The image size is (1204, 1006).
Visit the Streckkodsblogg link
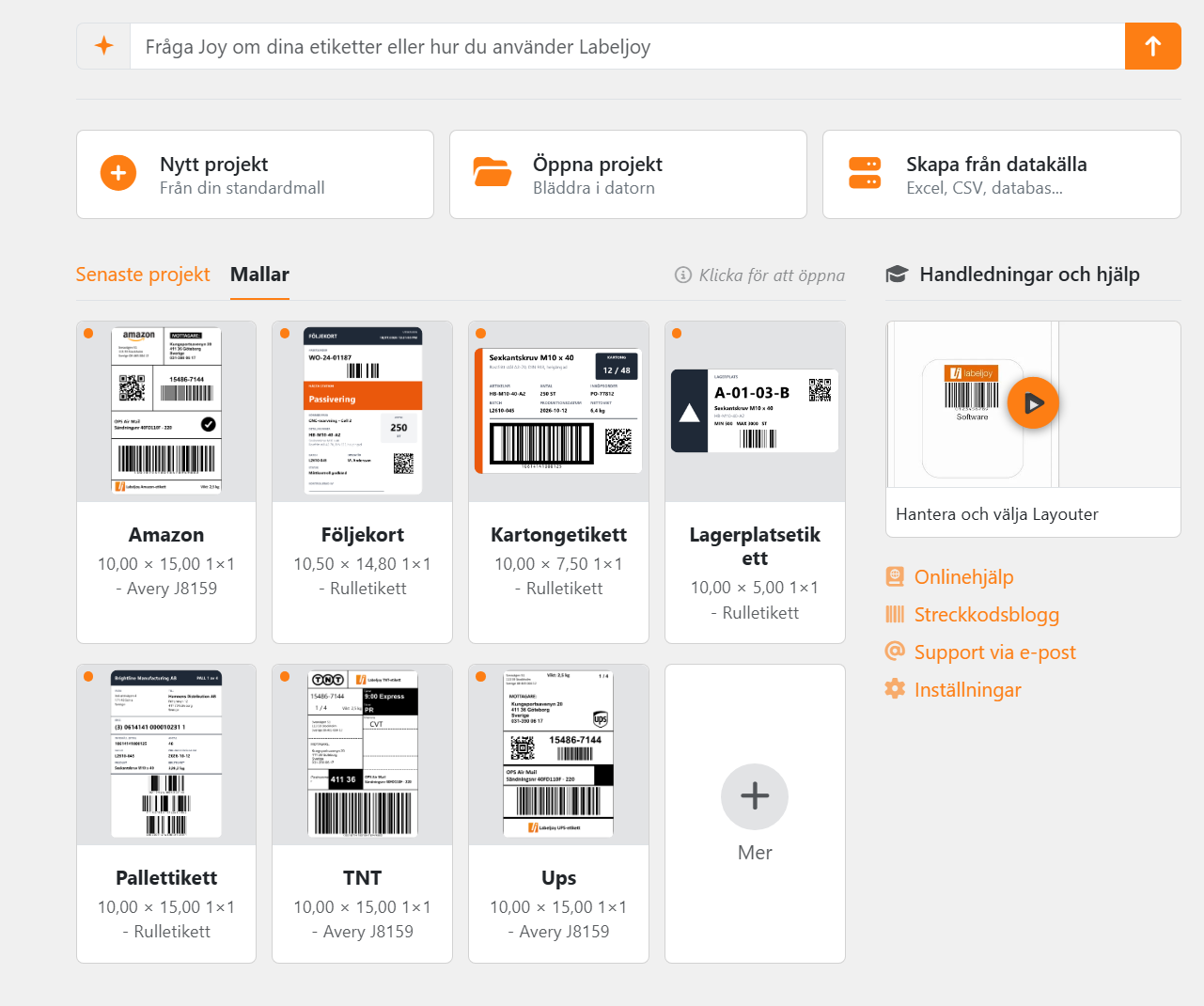coord(987,614)
